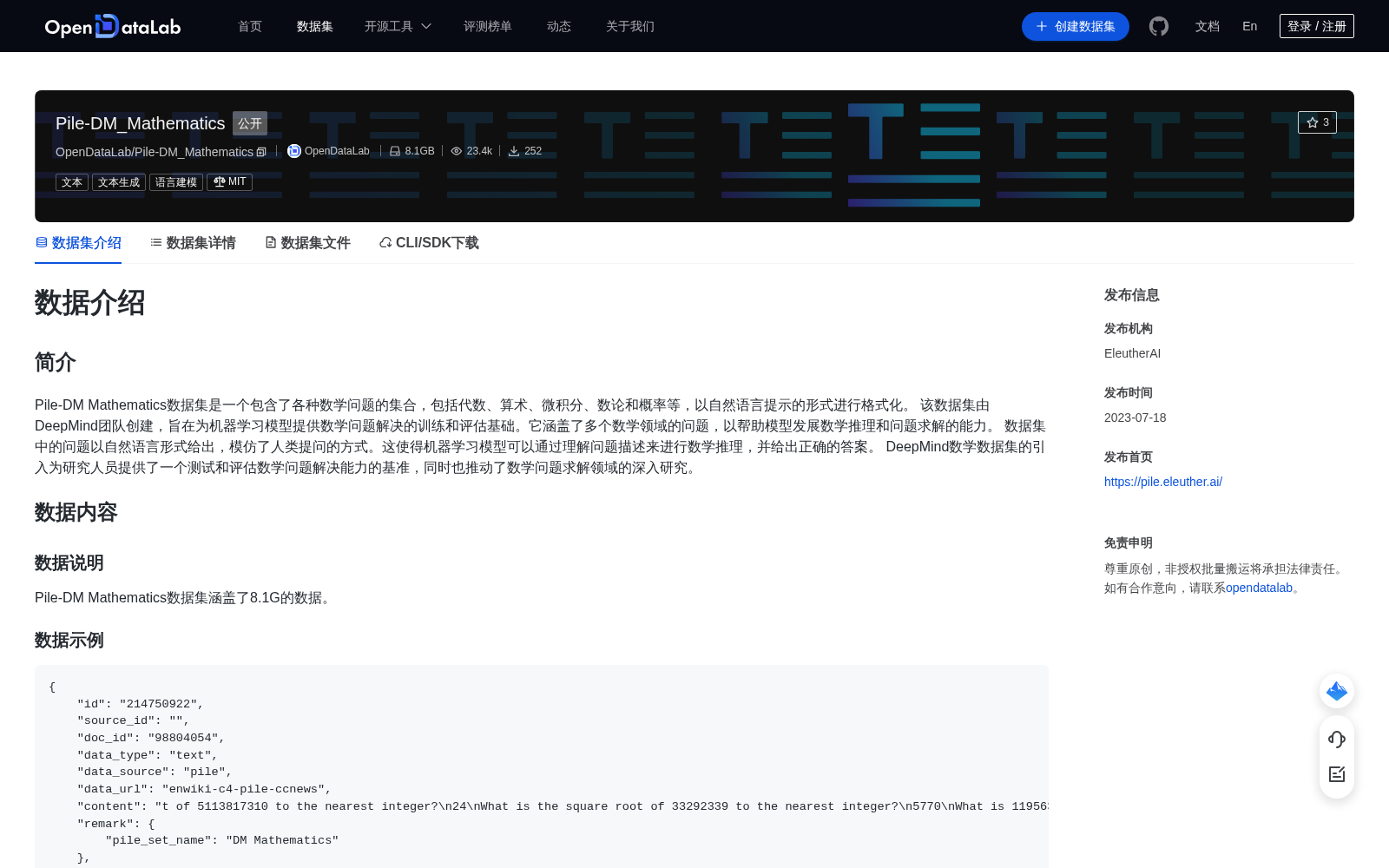The image size is (1389, 868).
Task: Click the "doc_id": "98804054" code line
Action: pyautogui.click(x=151, y=738)
